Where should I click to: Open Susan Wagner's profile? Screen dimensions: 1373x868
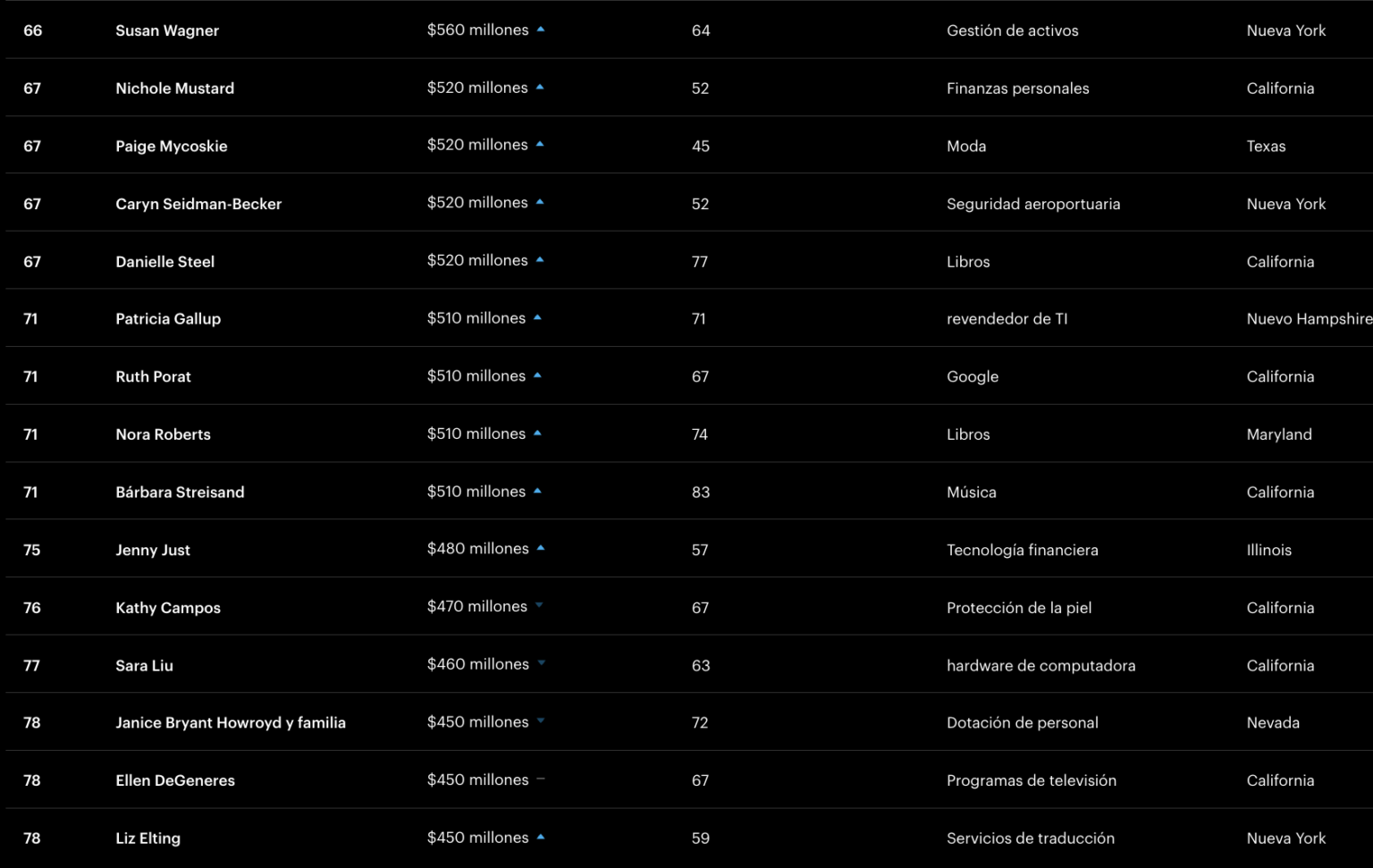coord(167,30)
